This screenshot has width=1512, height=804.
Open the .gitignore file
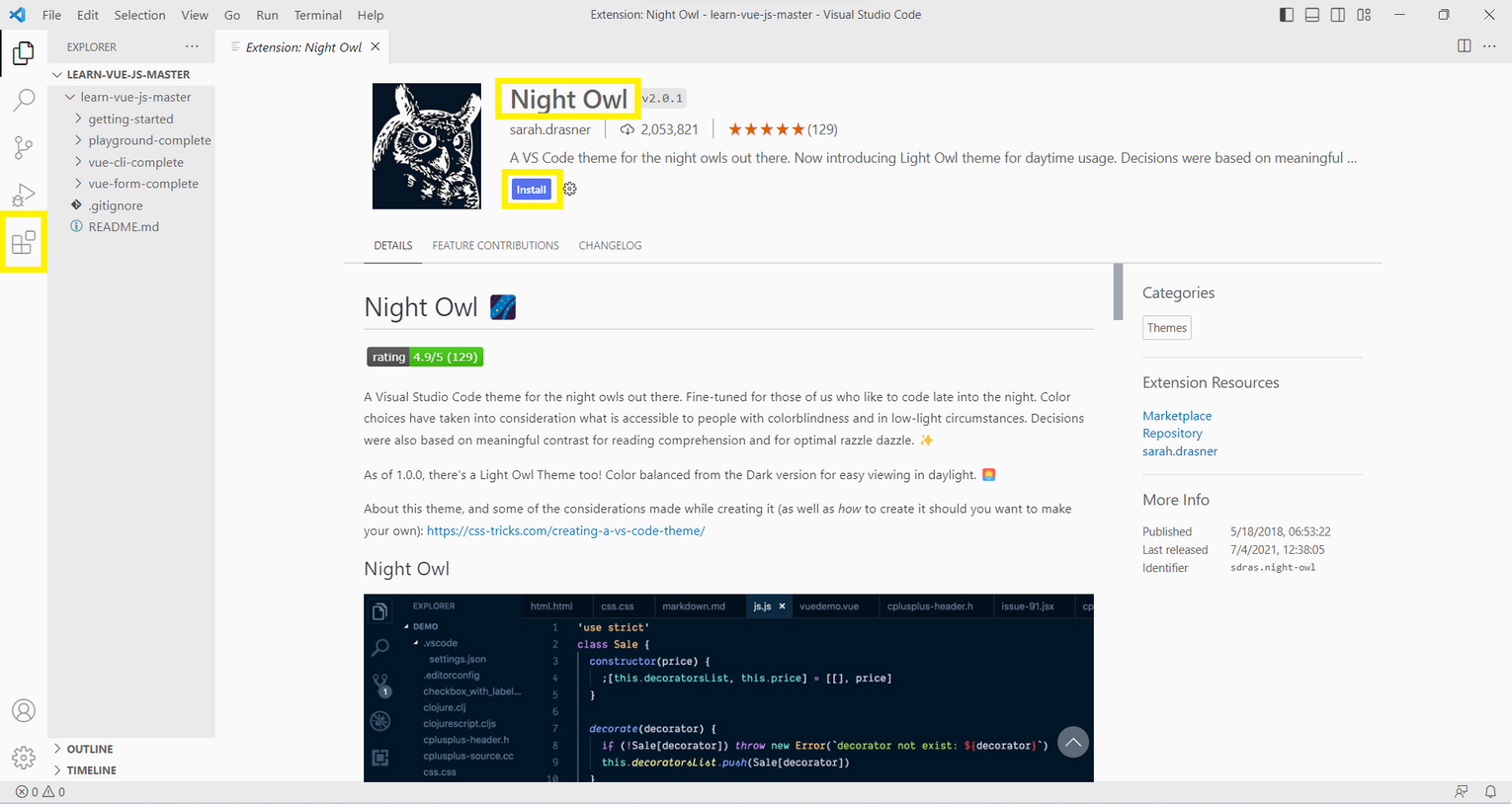(x=116, y=205)
